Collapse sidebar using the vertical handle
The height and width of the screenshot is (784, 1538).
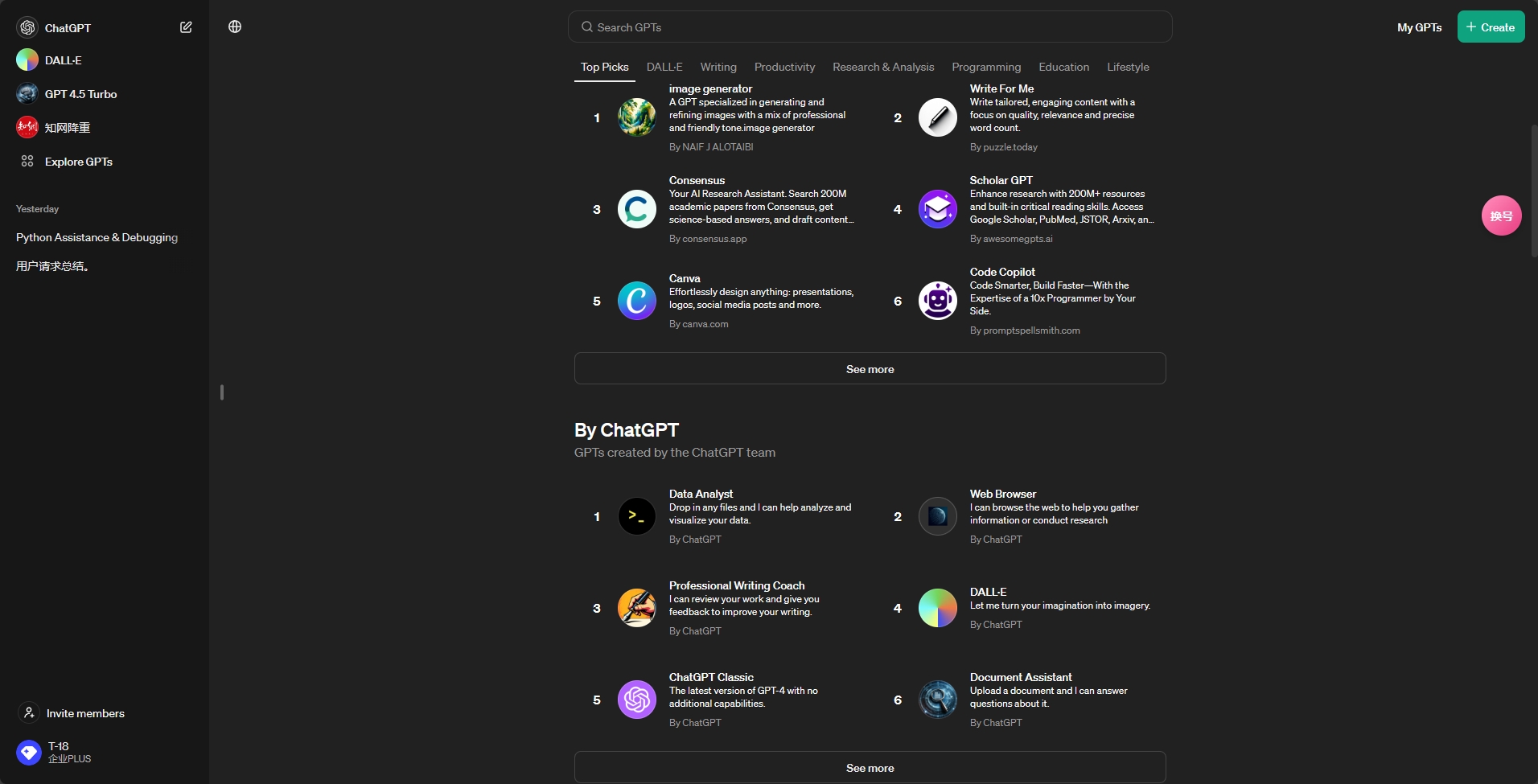pos(222,392)
